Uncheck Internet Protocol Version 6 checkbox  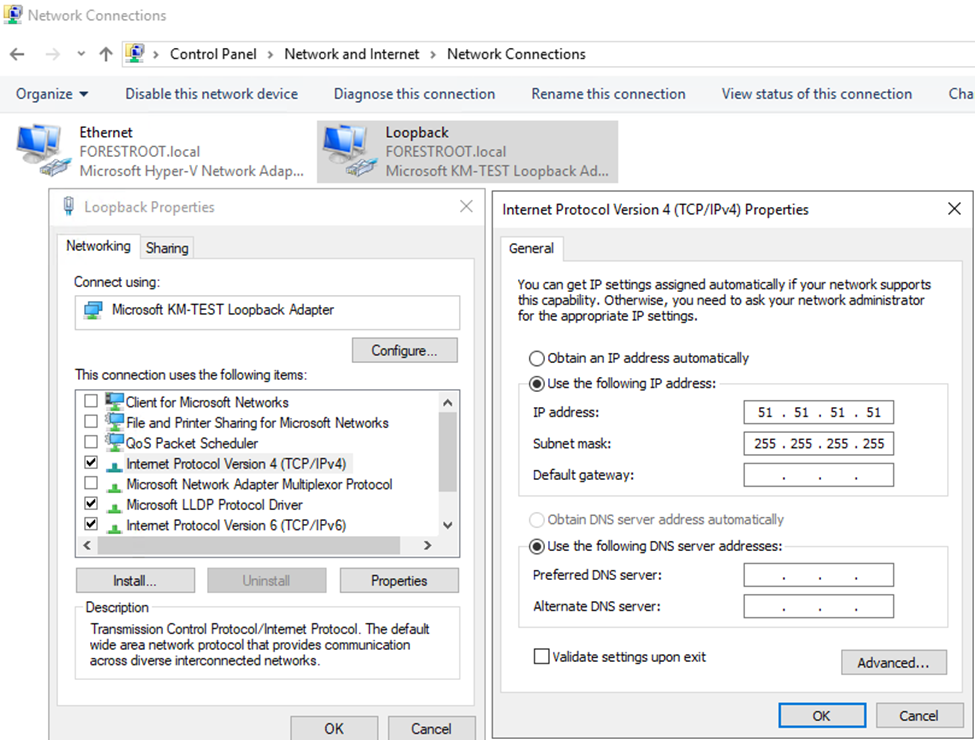tap(91, 524)
